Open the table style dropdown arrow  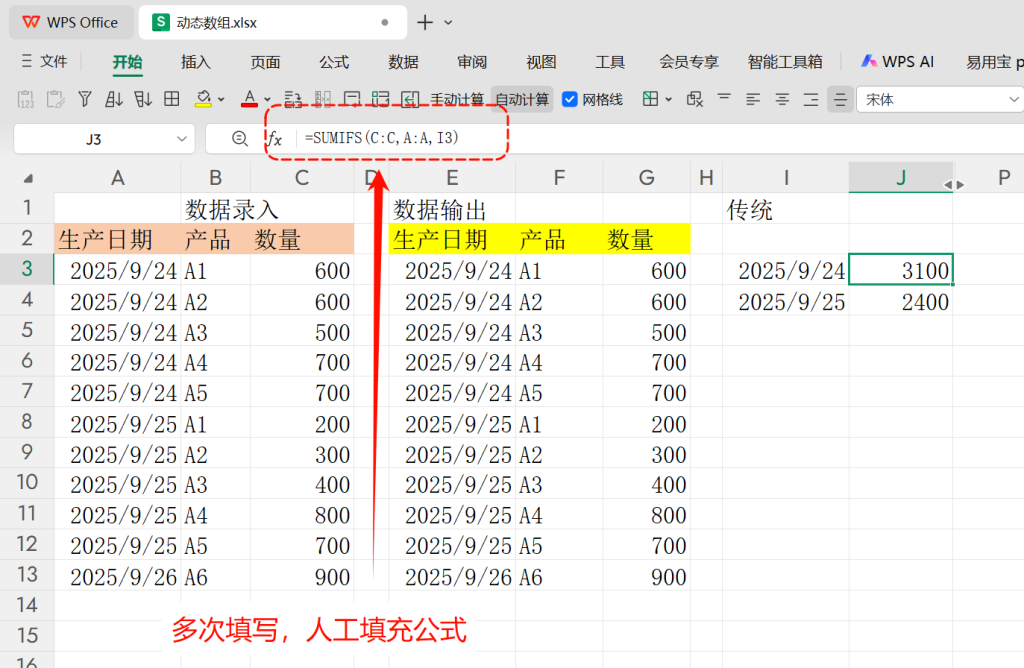point(668,100)
